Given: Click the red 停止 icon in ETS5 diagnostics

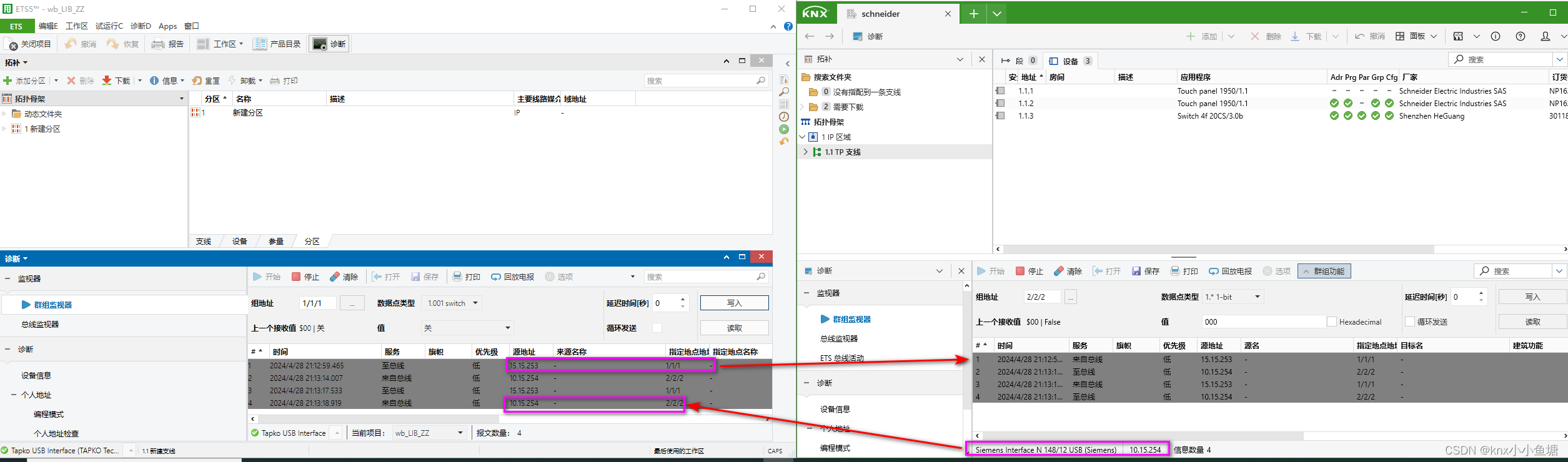Looking at the screenshot, I should point(296,277).
